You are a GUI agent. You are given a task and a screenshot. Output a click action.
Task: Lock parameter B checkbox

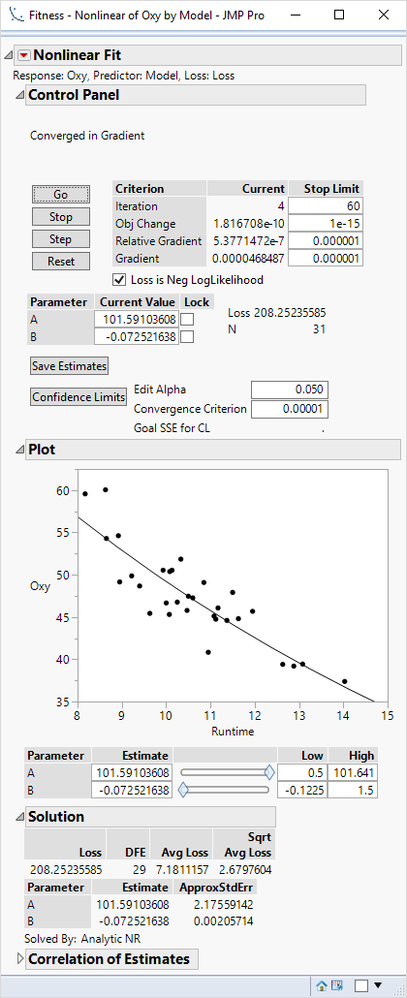coord(187,337)
